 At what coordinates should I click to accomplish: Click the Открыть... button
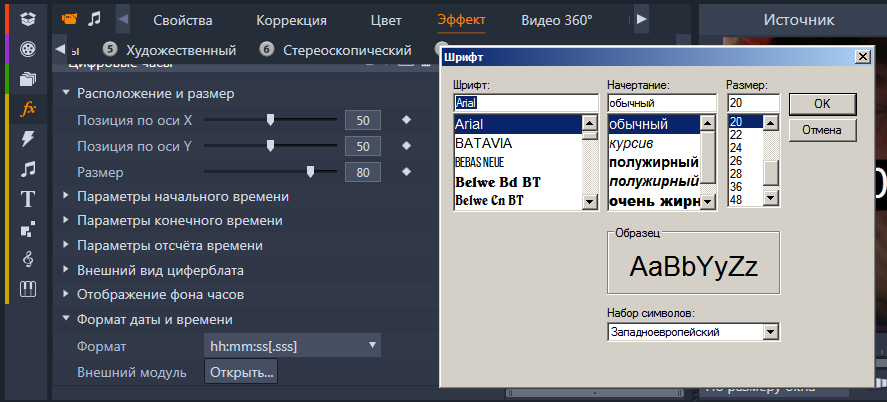tap(241, 372)
